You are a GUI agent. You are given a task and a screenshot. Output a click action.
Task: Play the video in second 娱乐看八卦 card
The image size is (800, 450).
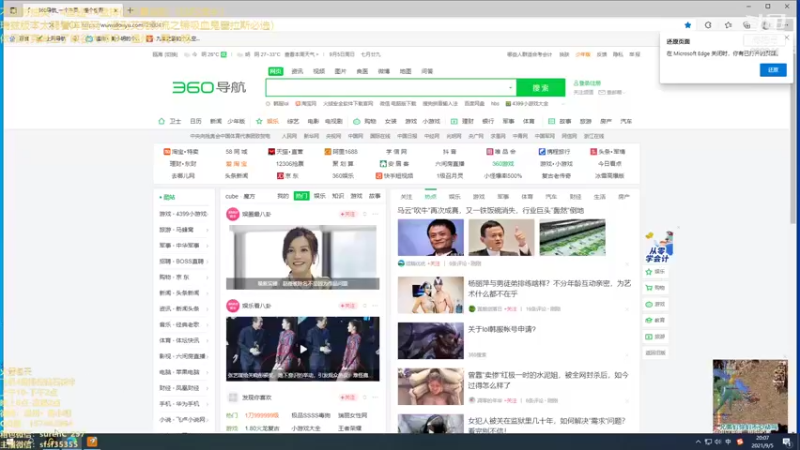pos(303,349)
